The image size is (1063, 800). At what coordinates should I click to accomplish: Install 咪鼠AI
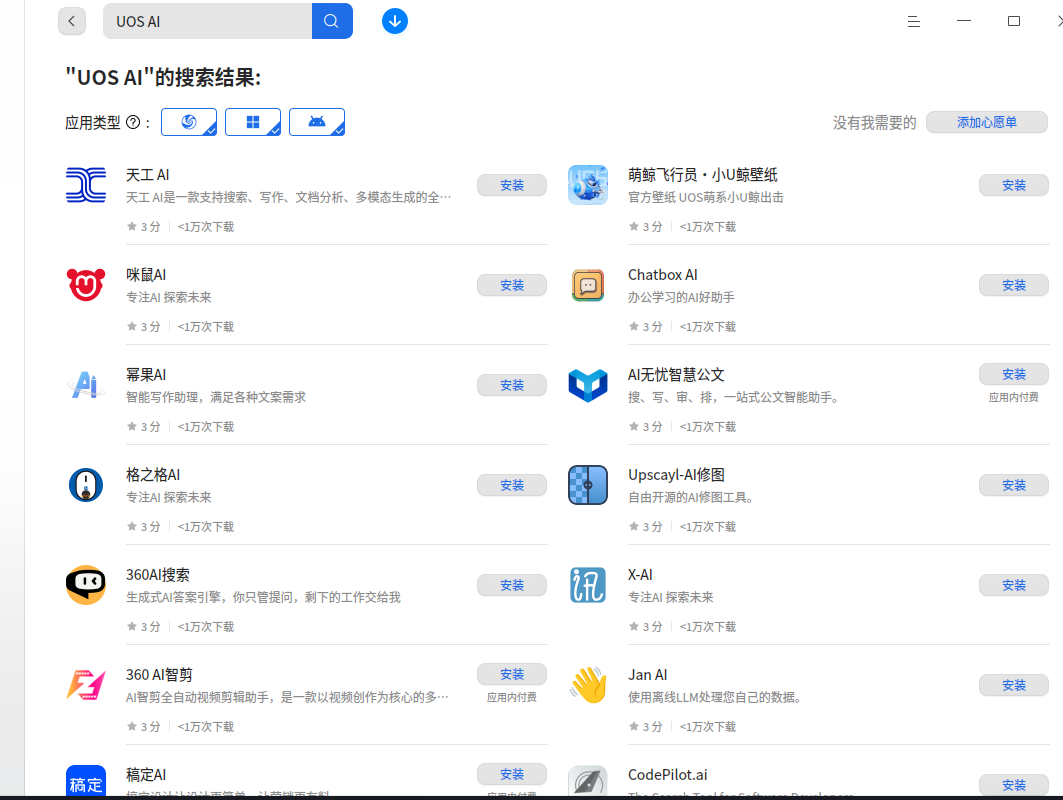click(512, 285)
